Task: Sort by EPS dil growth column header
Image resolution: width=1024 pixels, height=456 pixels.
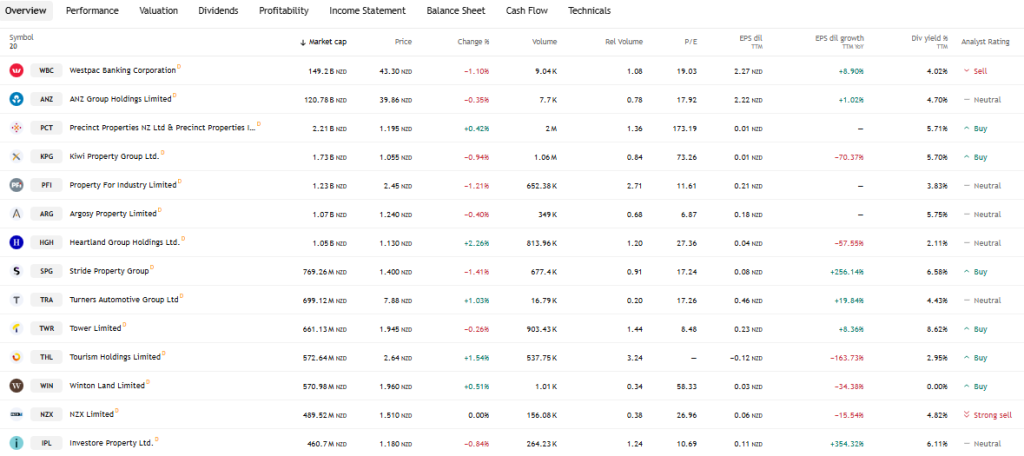Action: [839, 42]
